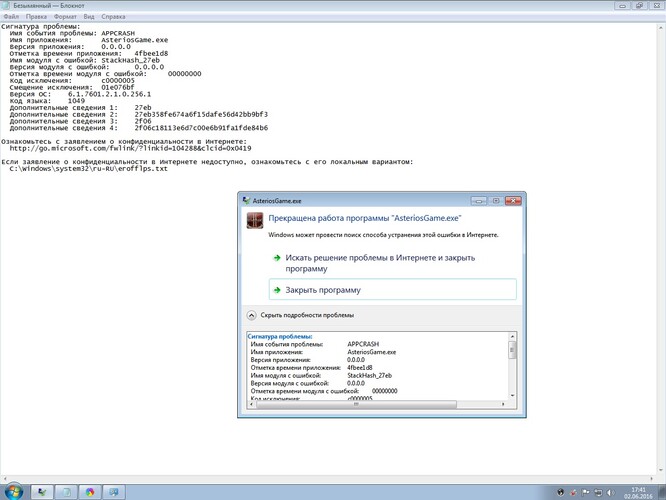
Task: Click right arrow of details horizontal scrollbar
Action: [503, 404]
